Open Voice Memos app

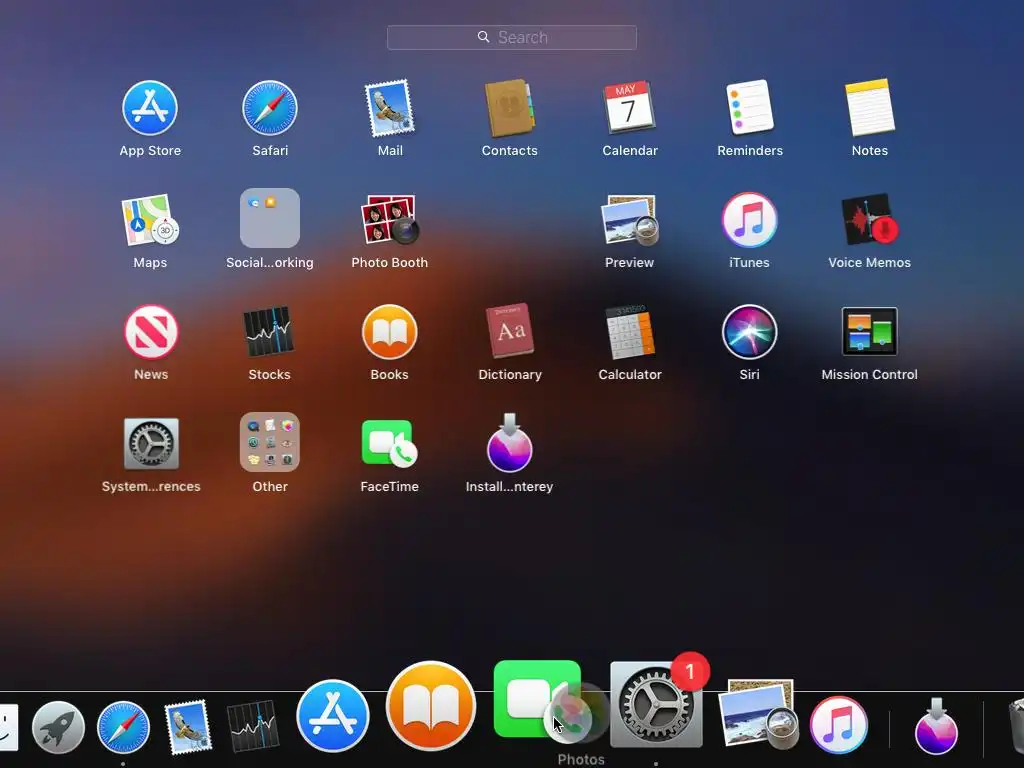point(870,219)
